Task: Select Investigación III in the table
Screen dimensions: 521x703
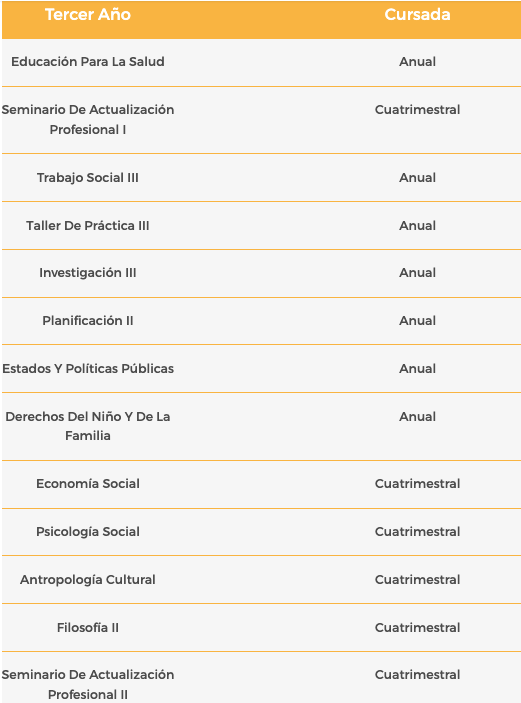Action: click(x=88, y=273)
